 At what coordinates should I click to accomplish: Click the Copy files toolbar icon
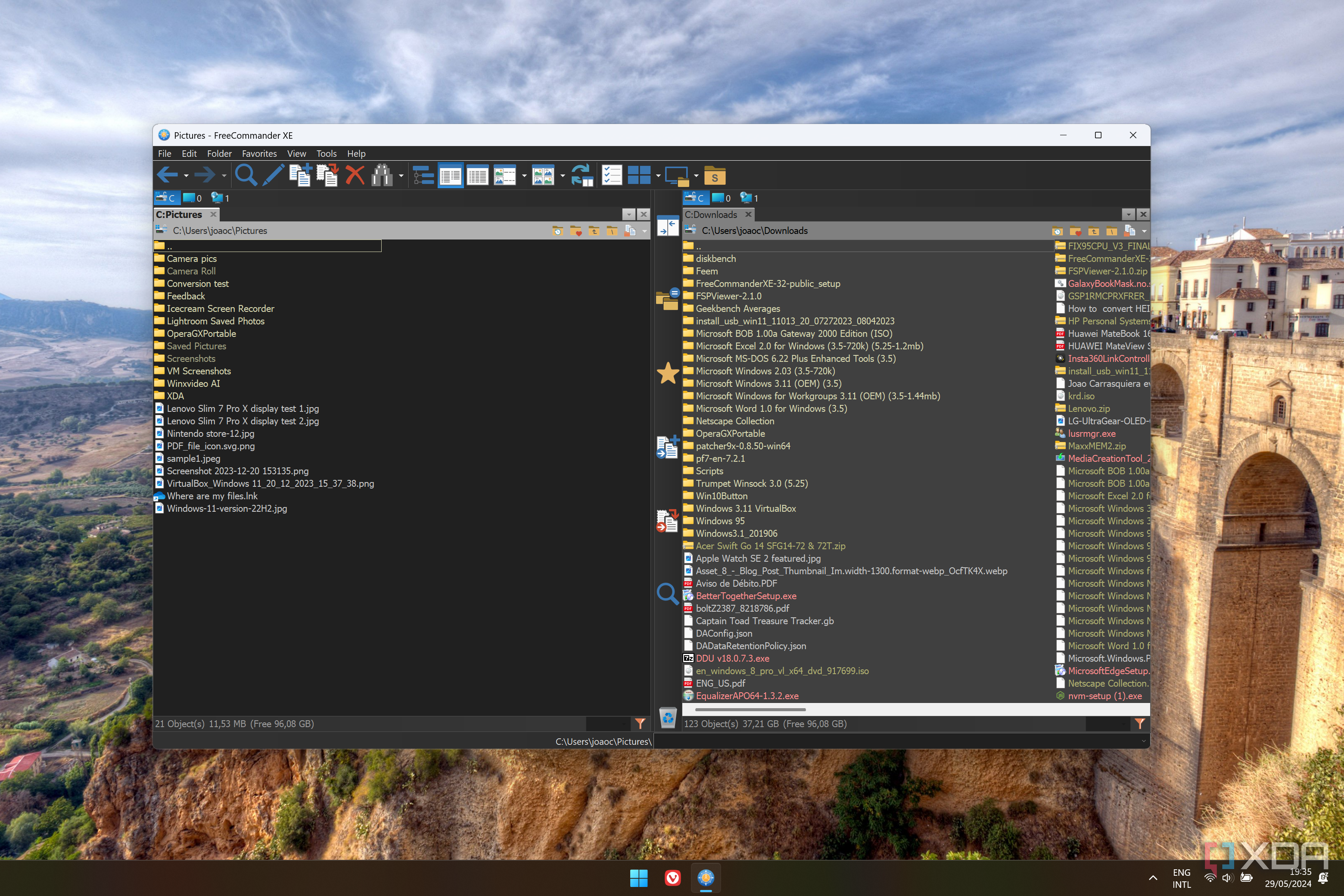pyautogui.click(x=301, y=175)
